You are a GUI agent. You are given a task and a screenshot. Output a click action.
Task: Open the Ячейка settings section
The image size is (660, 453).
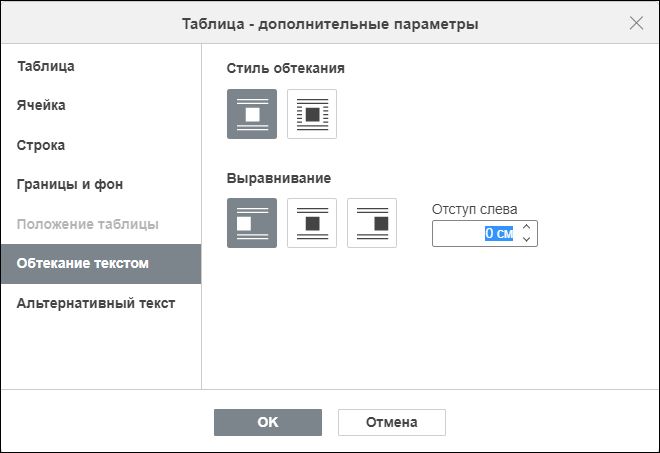click(x=101, y=105)
